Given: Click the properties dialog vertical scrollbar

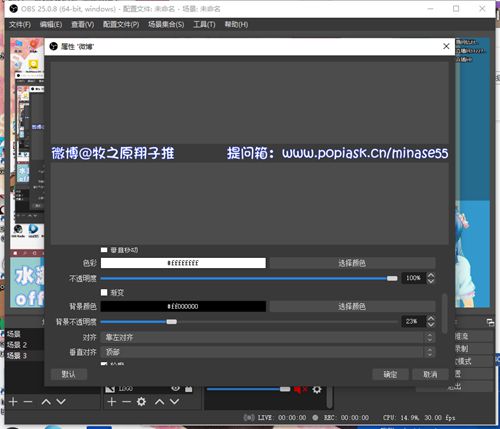Looking at the screenshot, I should 444,313.
